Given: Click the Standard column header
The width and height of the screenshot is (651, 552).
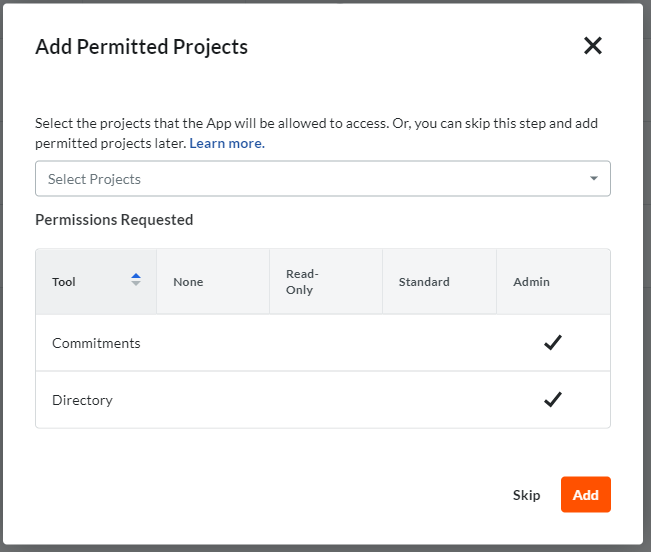Looking at the screenshot, I should (x=439, y=282).
